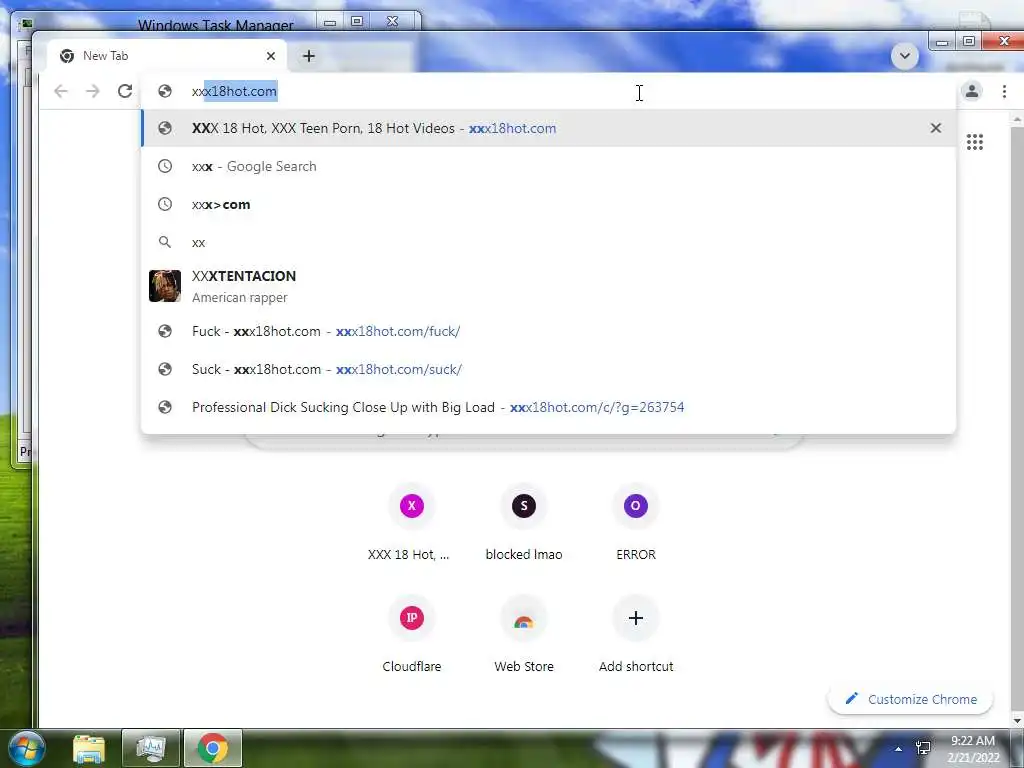Maximize the Windows Task Manager window
Image resolution: width=1024 pixels, height=768 pixels.
(x=357, y=22)
